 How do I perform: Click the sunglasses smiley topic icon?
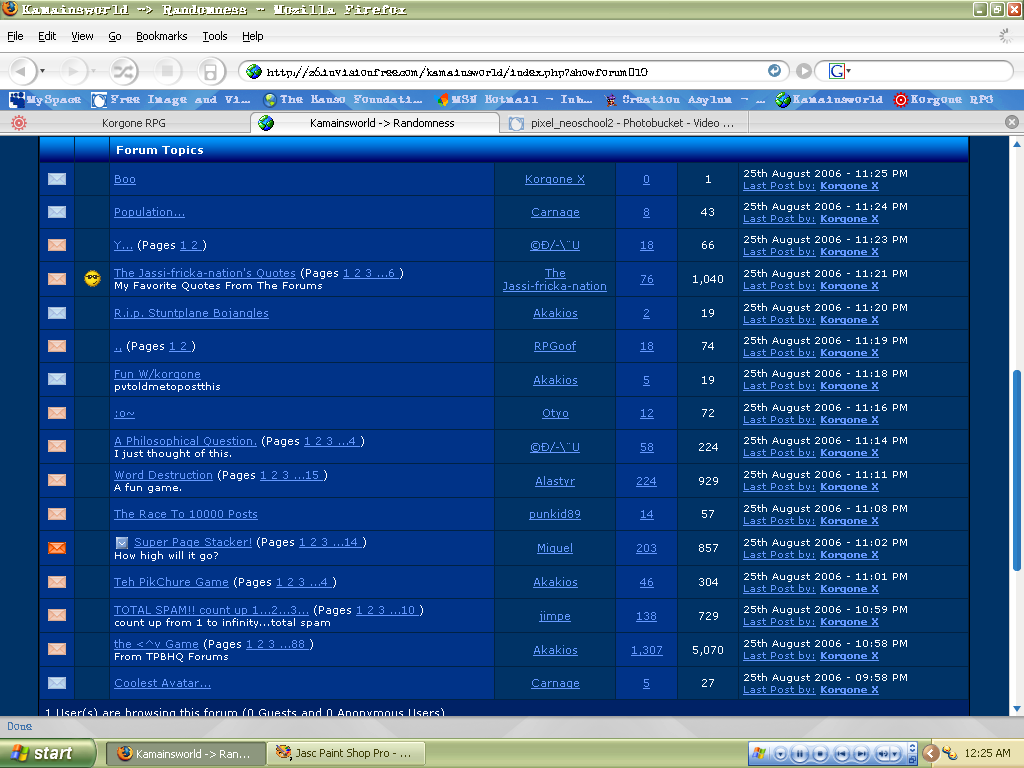click(x=93, y=279)
